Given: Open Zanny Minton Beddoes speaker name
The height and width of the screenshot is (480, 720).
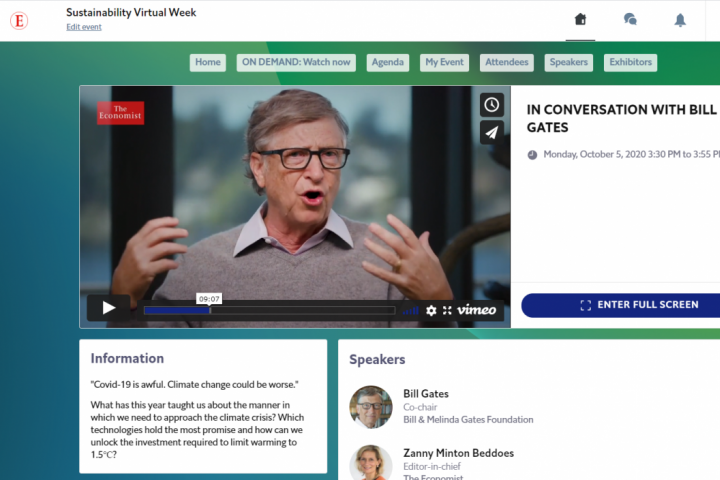Looking at the screenshot, I should [x=458, y=453].
